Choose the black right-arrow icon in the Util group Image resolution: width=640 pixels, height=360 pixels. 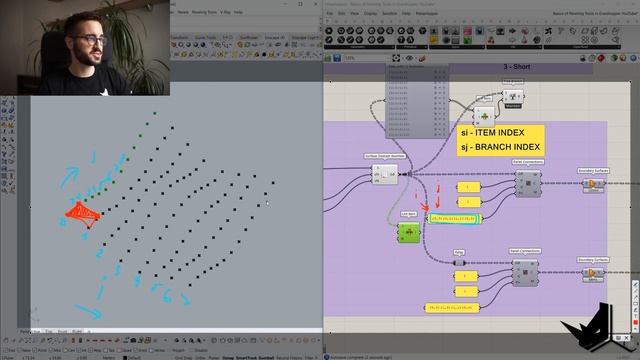513,31
